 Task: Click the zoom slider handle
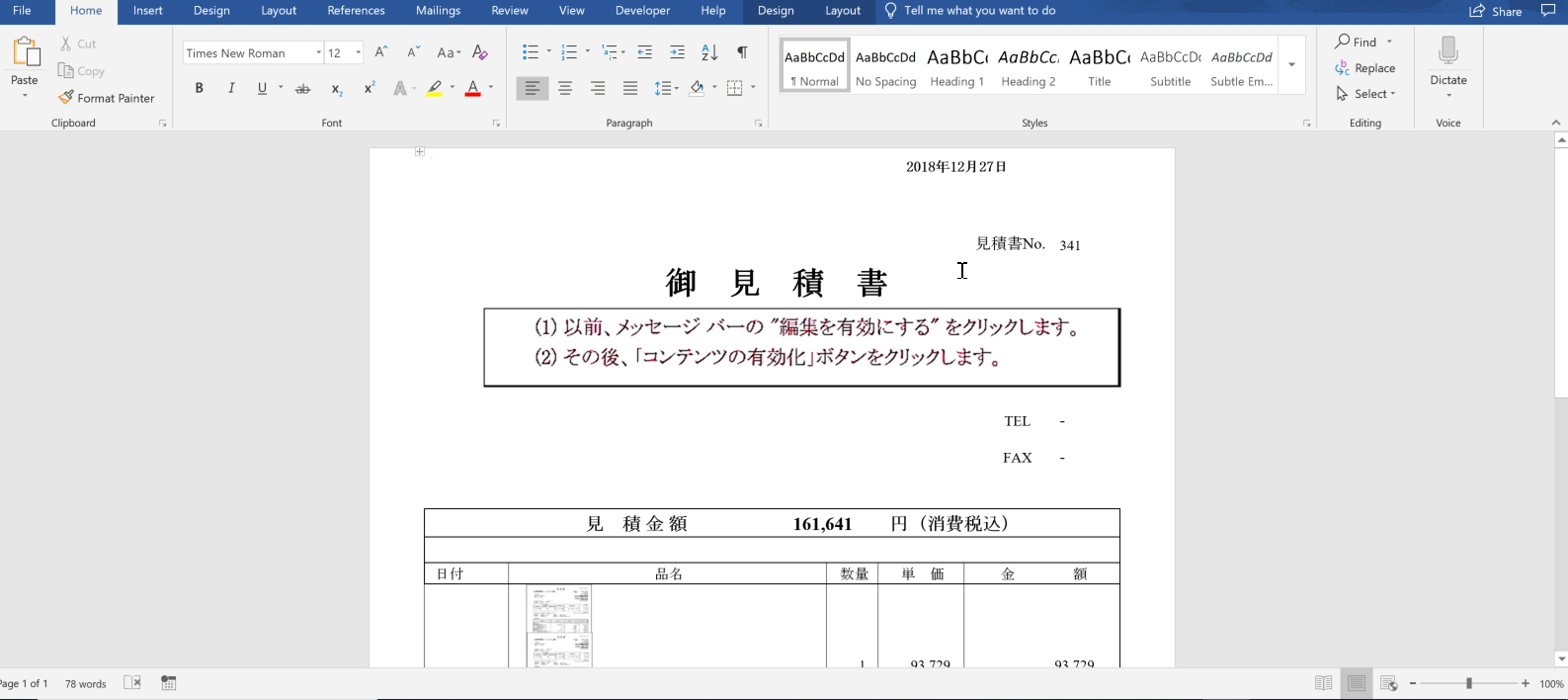pos(1469,683)
